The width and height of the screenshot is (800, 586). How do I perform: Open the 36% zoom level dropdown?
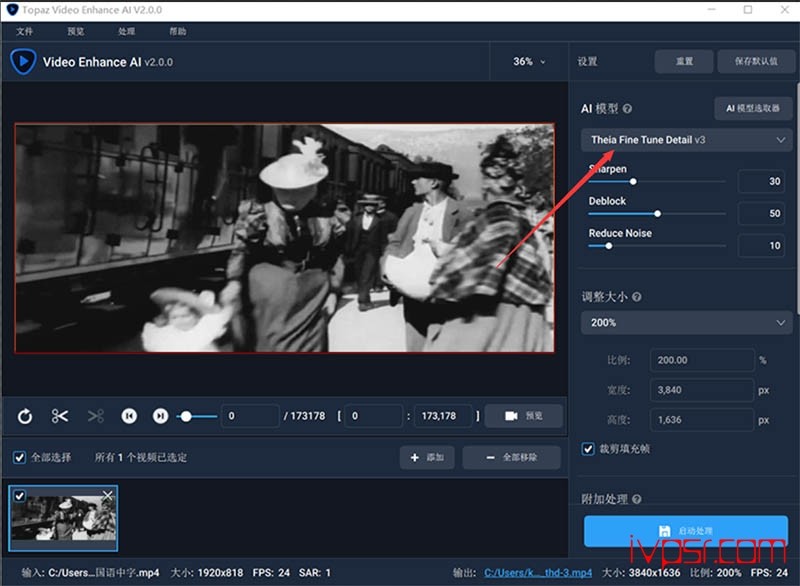click(529, 62)
